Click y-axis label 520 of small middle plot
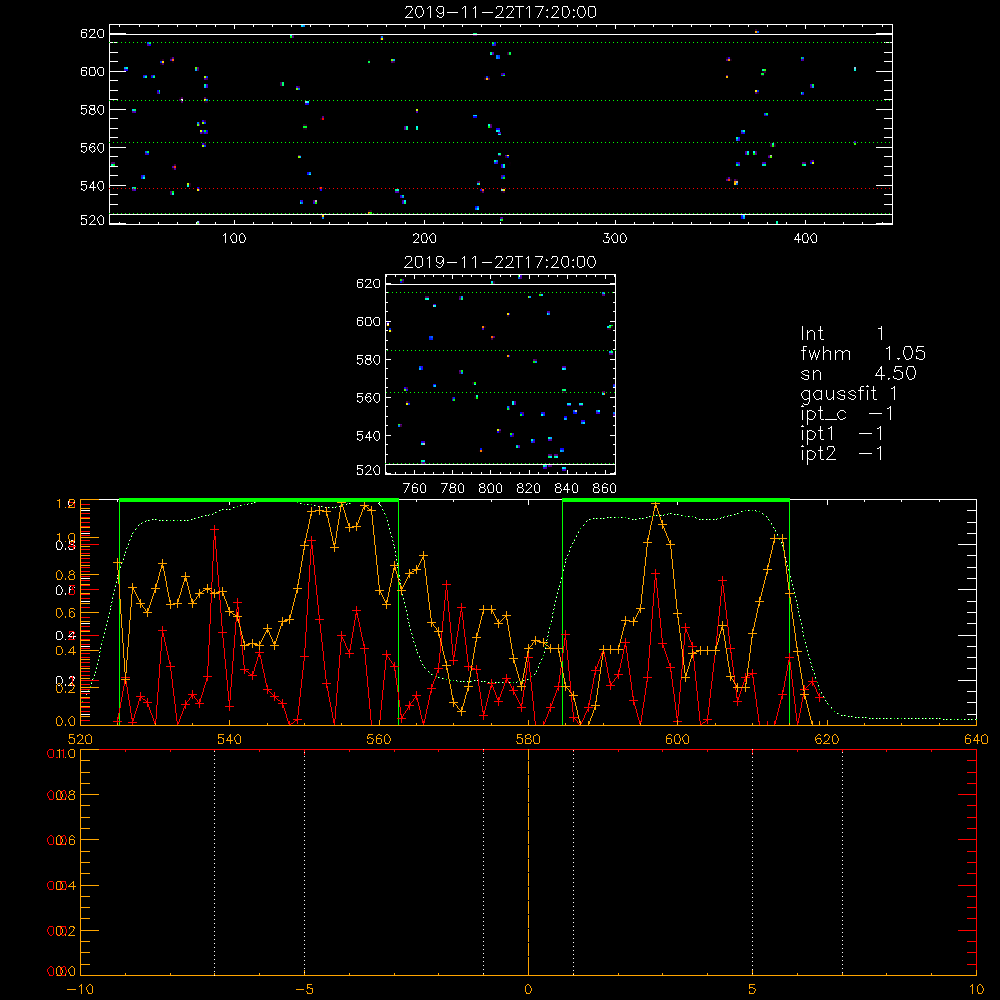1000x1000 pixels. [x=369, y=470]
